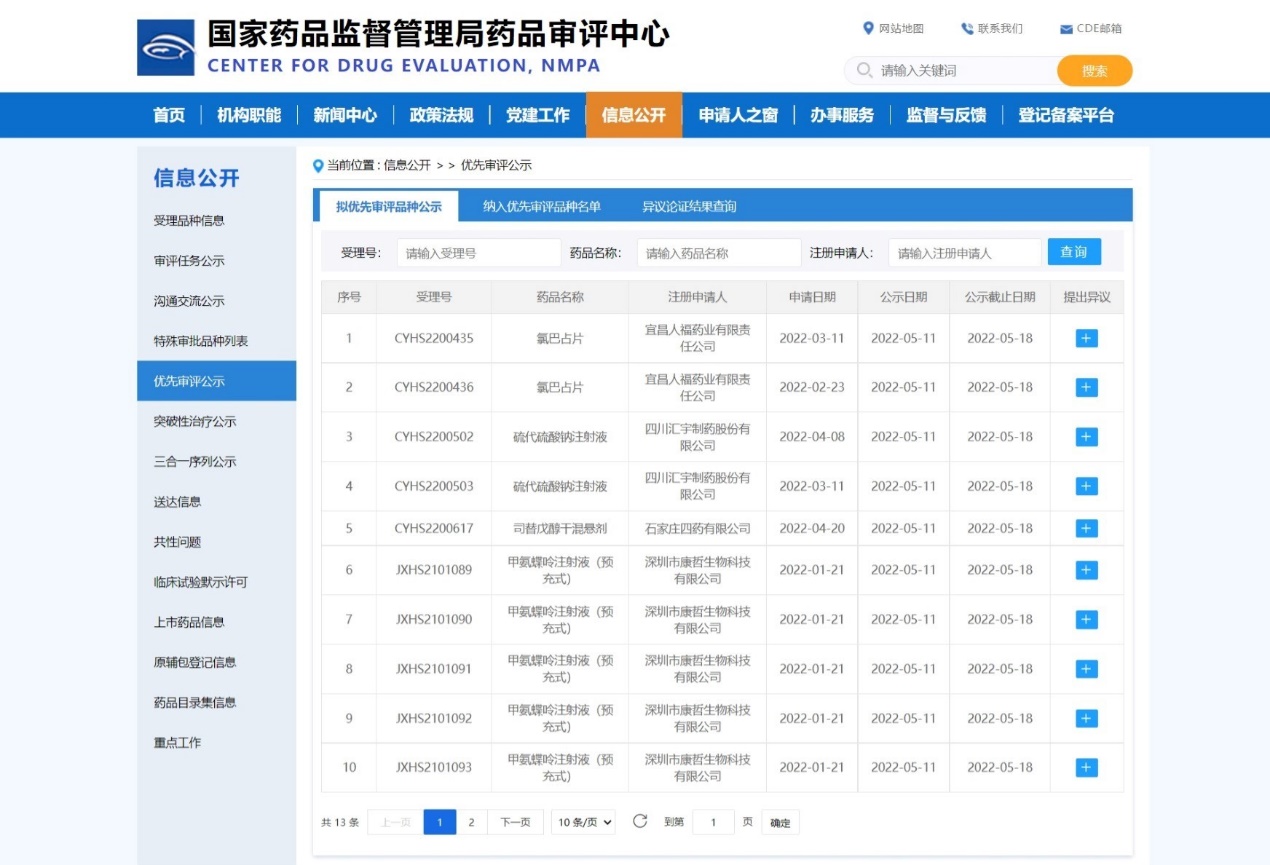Open 共性问题 in the sidebar
This screenshot has width=1270, height=865.
(216, 541)
